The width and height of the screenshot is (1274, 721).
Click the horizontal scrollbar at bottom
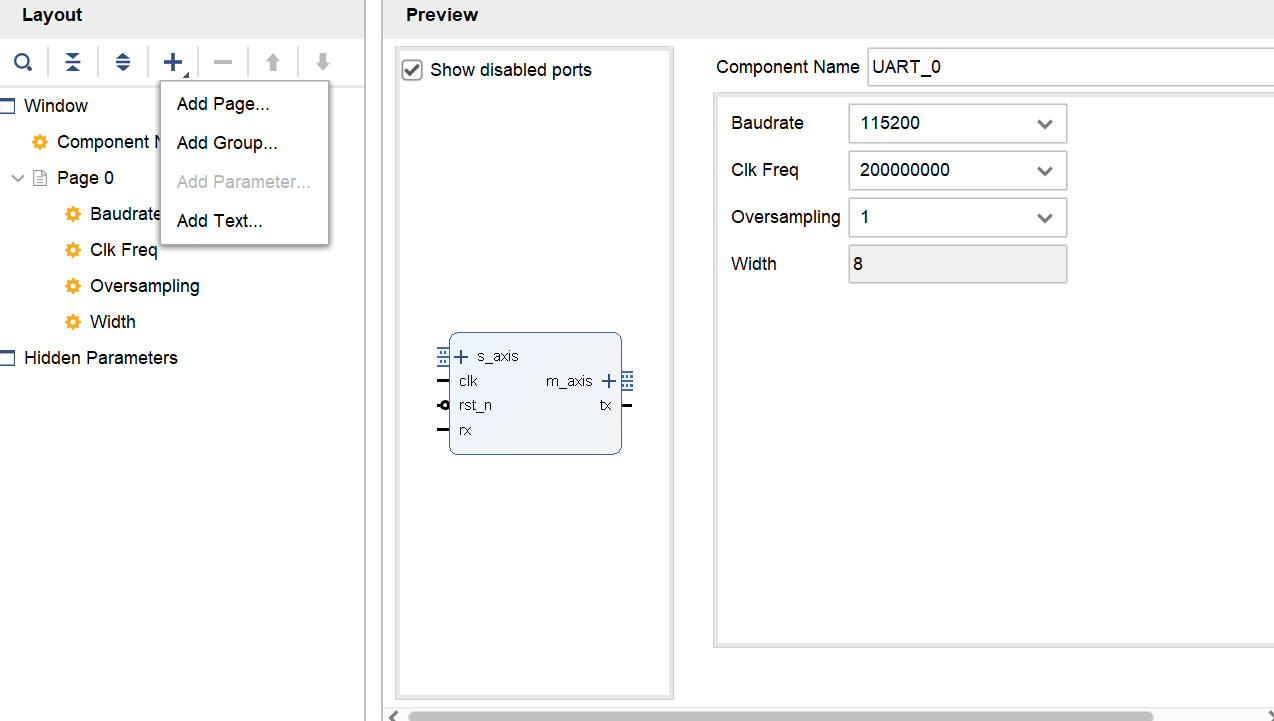pos(780,715)
